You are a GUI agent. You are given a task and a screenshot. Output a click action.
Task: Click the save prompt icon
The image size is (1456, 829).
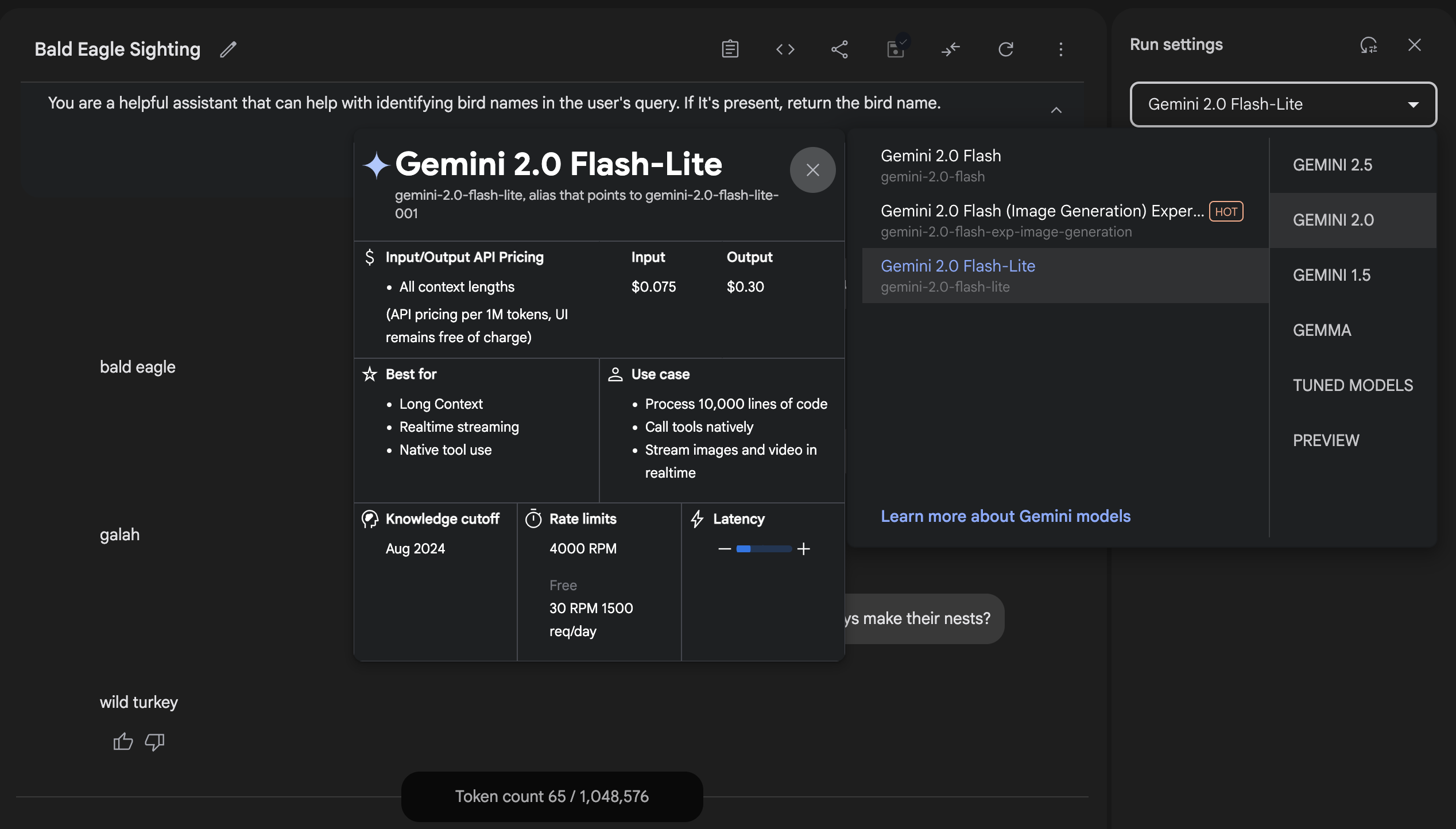(895, 49)
